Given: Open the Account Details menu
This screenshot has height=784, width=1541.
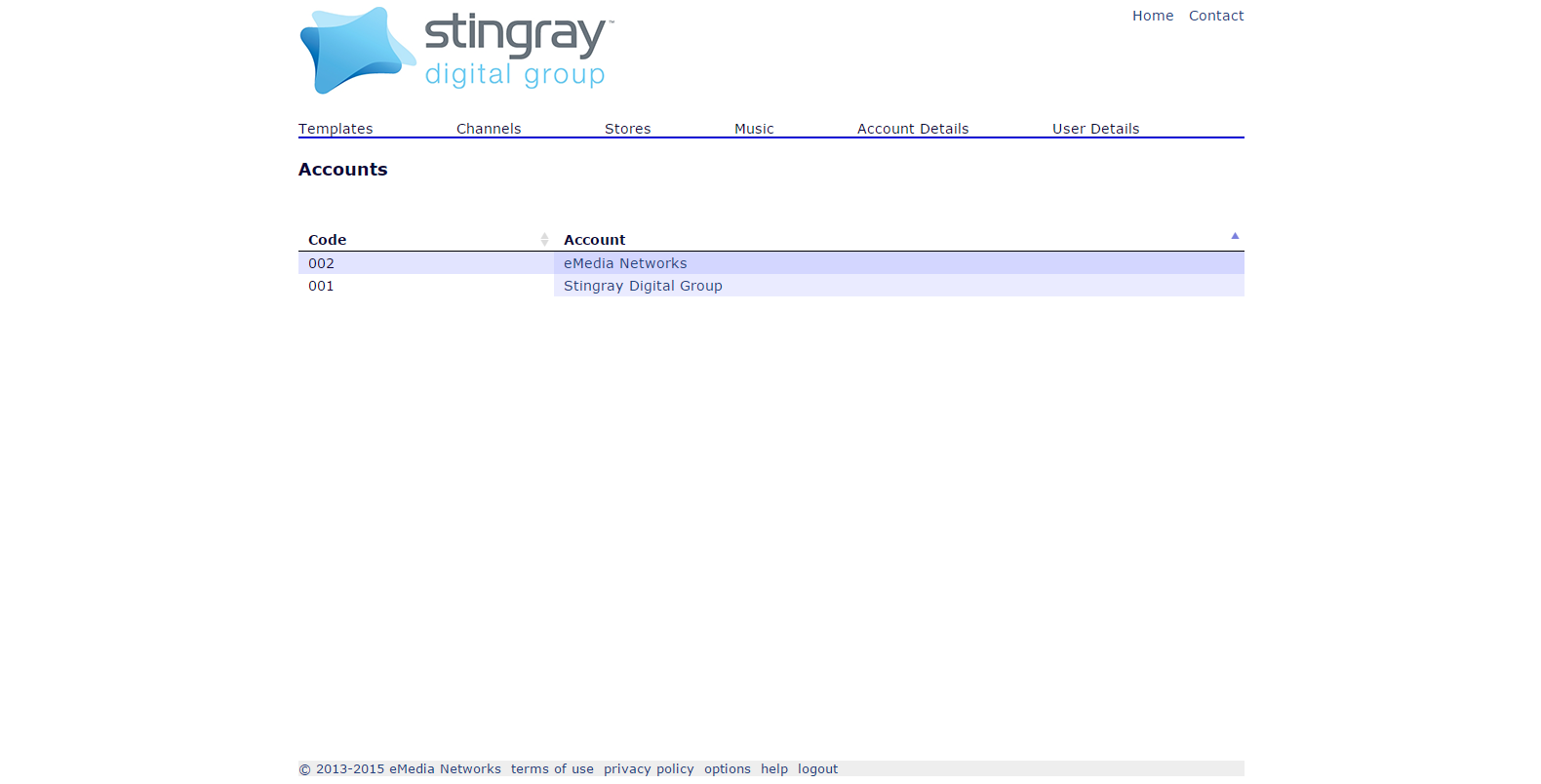Looking at the screenshot, I should (913, 129).
